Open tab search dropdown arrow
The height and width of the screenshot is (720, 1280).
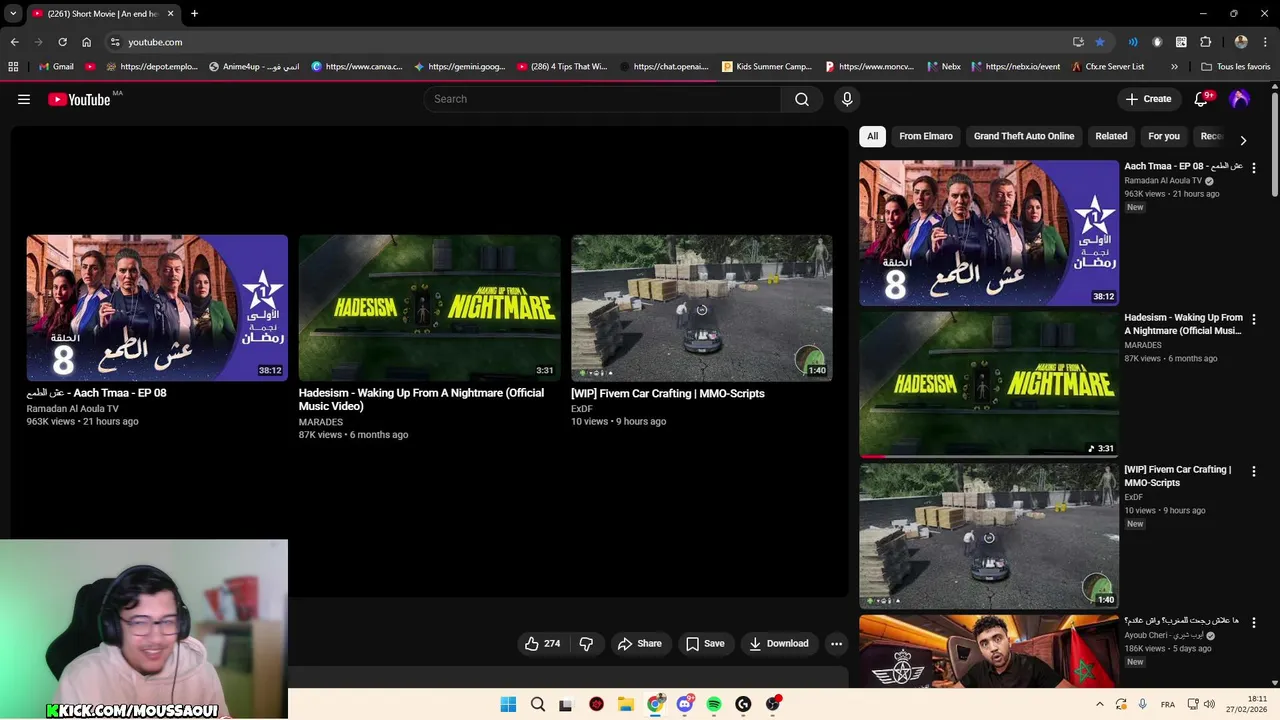(x=13, y=13)
